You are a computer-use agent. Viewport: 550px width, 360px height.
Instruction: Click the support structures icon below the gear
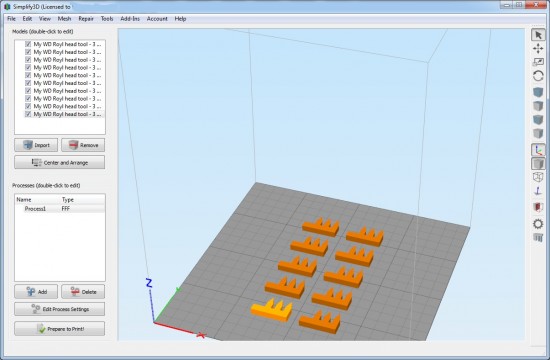tap(538, 238)
